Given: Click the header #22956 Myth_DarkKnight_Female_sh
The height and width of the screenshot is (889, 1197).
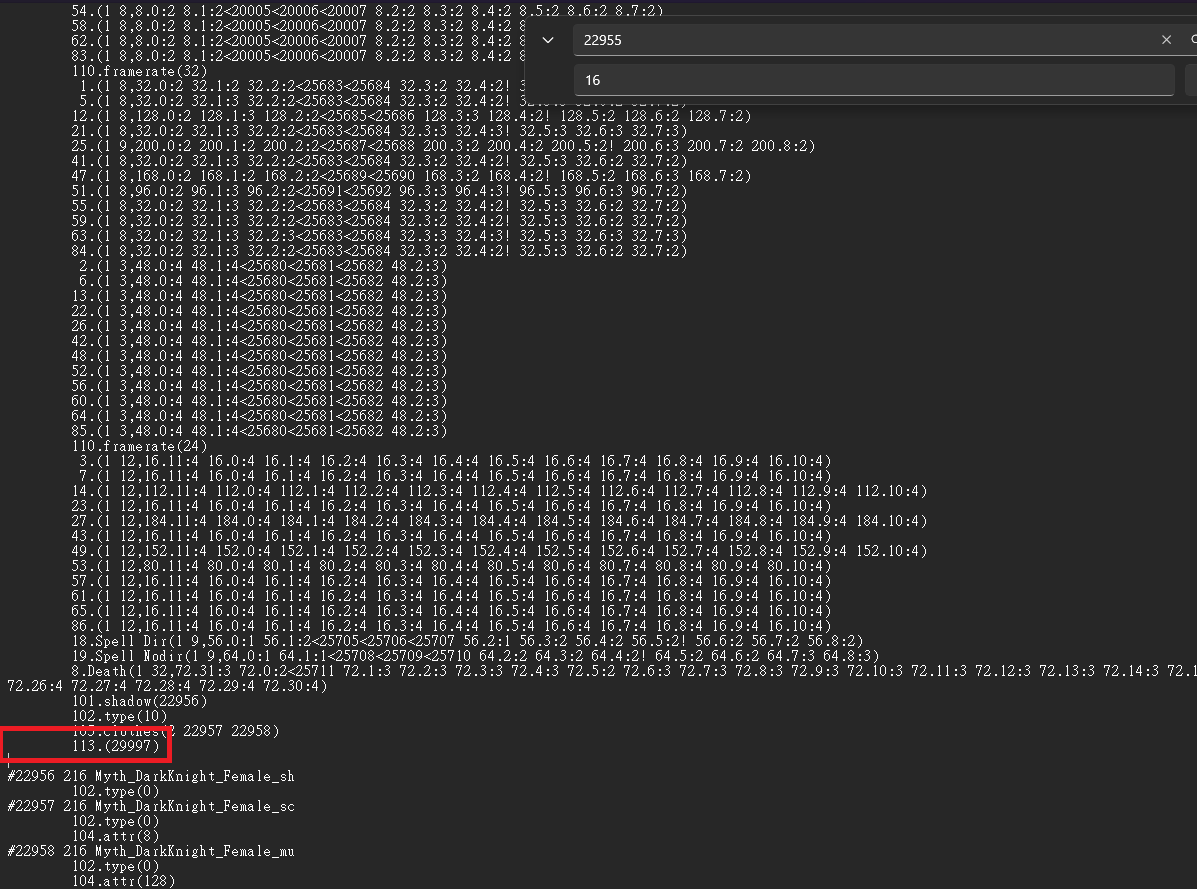Looking at the screenshot, I should [x=151, y=776].
